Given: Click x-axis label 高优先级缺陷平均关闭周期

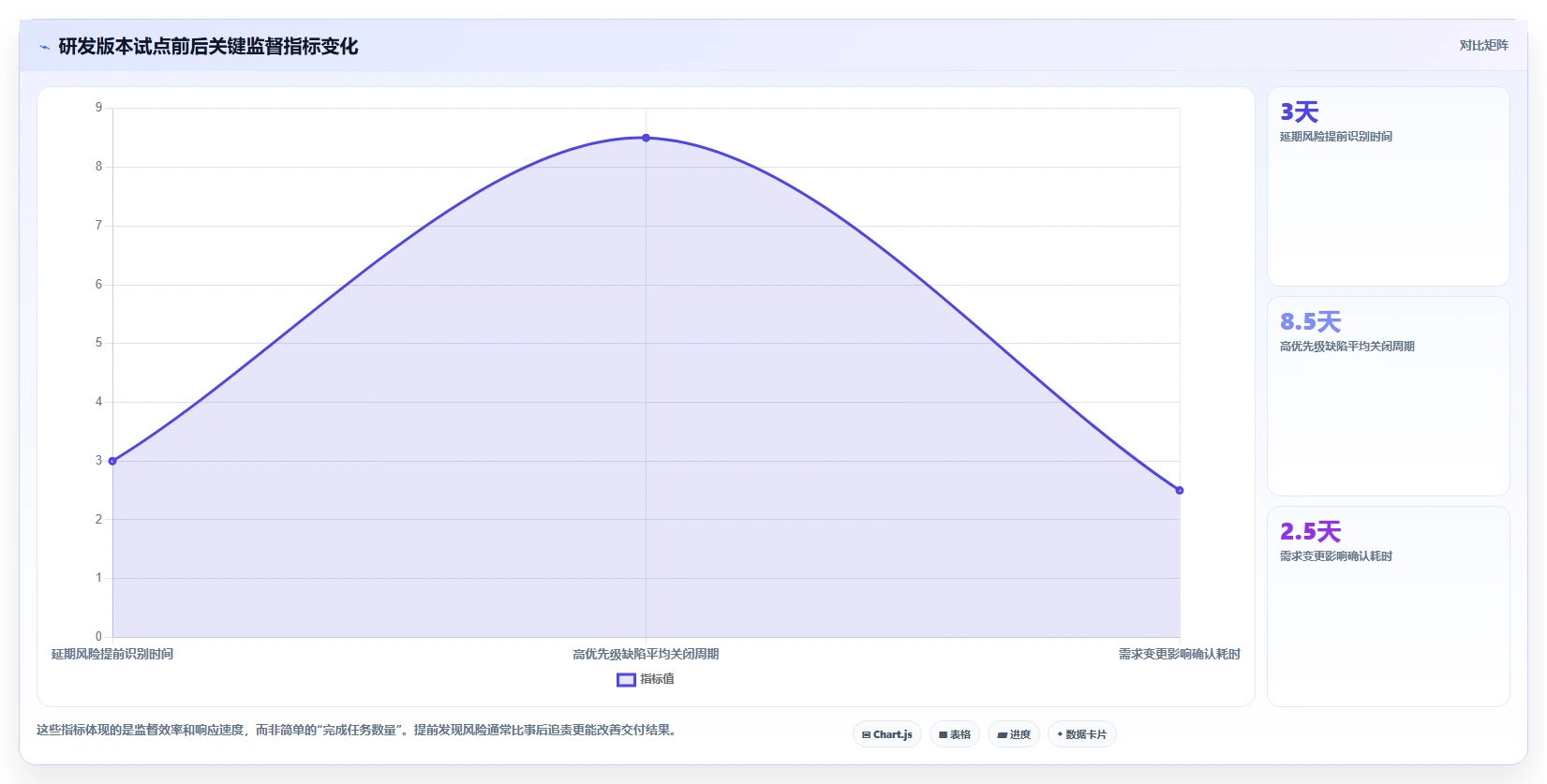Looking at the screenshot, I should click(x=646, y=654).
